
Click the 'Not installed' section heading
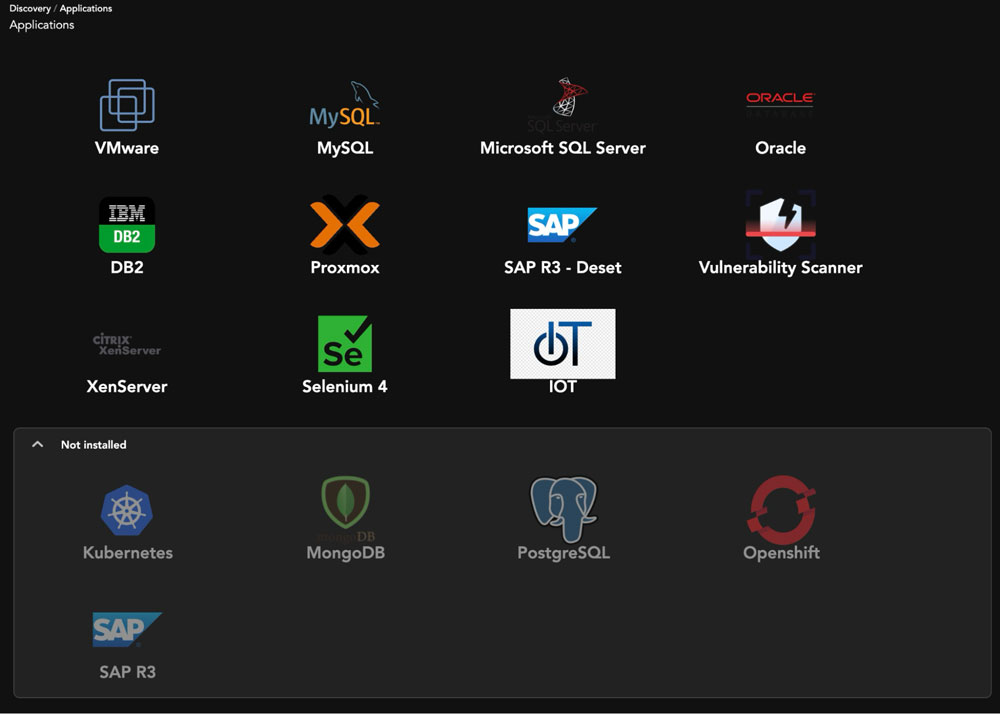coord(94,445)
